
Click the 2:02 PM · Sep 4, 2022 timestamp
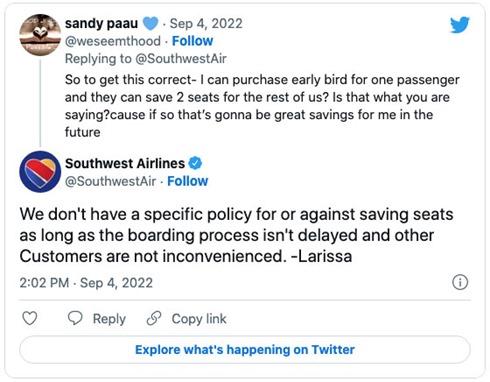[86, 283]
